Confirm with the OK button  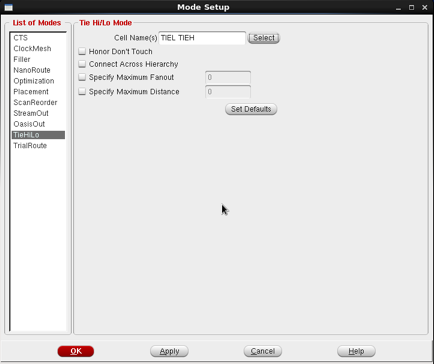pos(76,351)
